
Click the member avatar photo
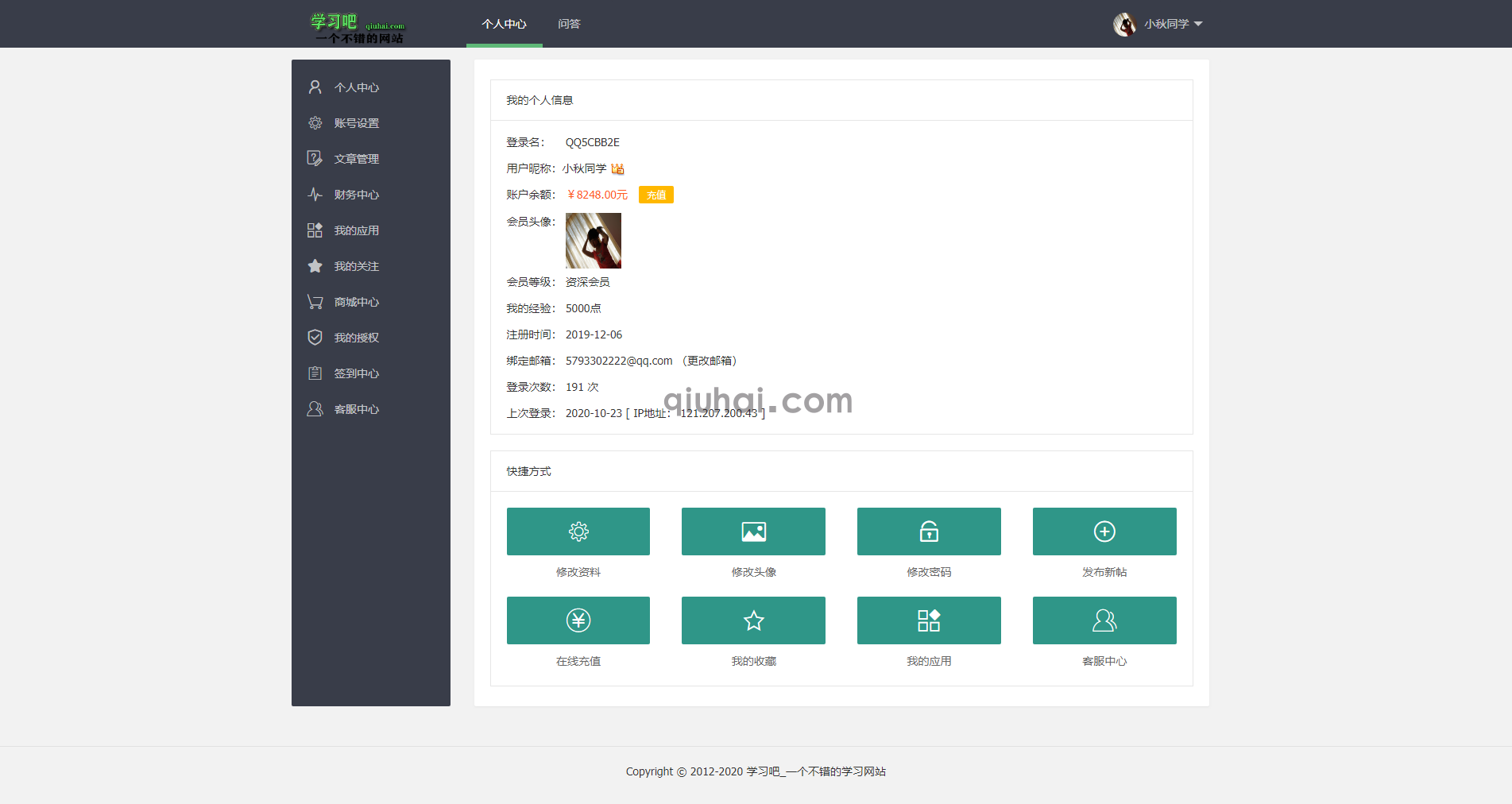[593, 241]
